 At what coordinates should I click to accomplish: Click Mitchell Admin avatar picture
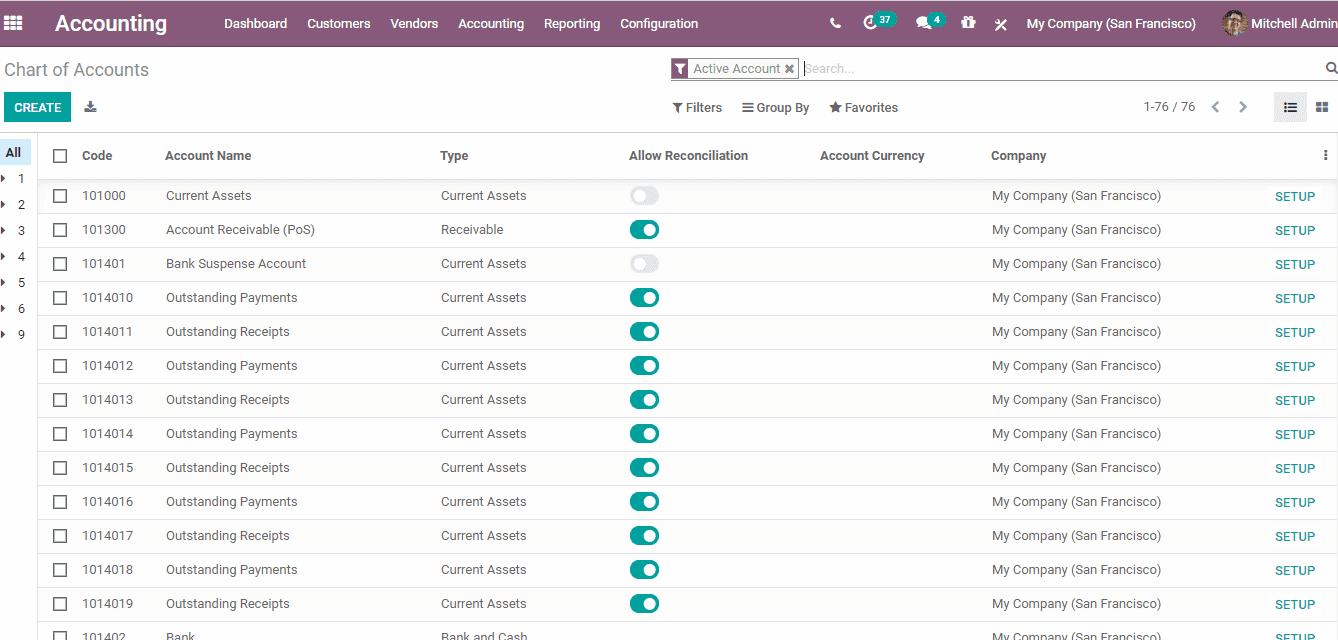[x=1234, y=23]
